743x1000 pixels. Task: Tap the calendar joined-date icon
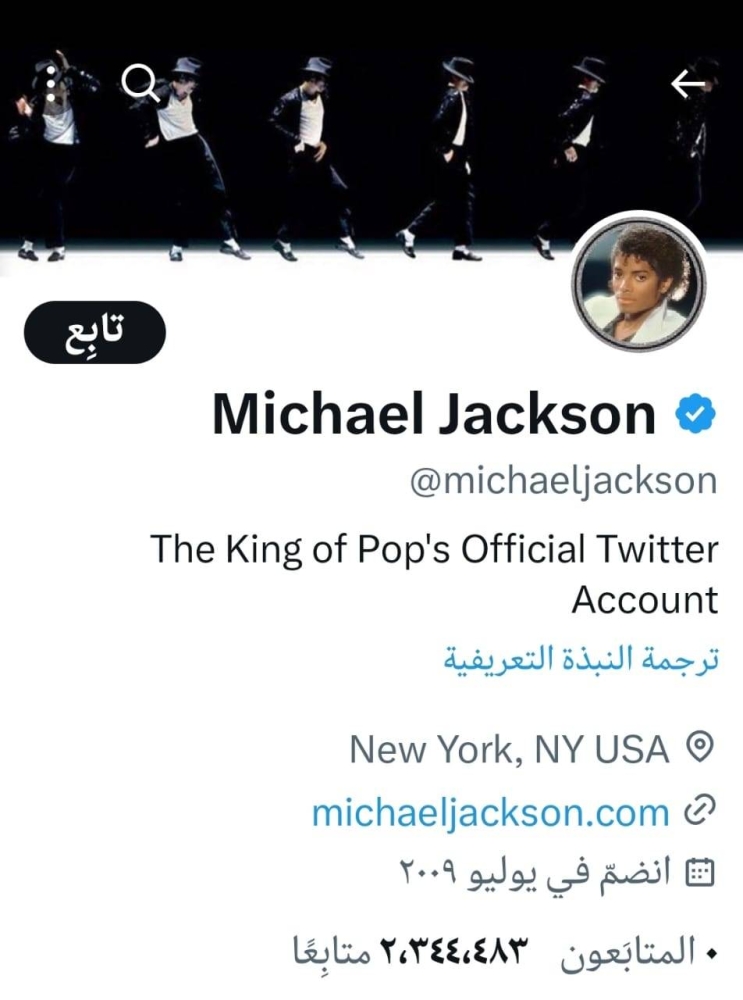(700, 873)
